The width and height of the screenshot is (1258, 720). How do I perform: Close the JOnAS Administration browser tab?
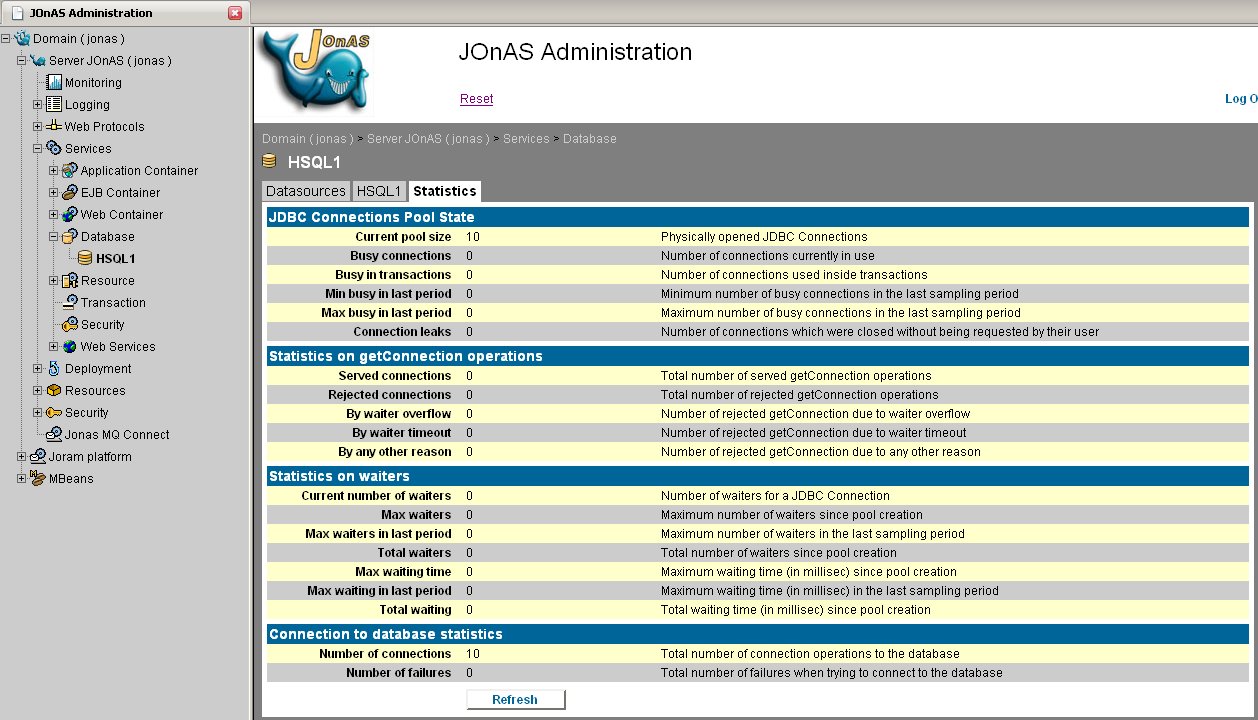(x=235, y=13)
